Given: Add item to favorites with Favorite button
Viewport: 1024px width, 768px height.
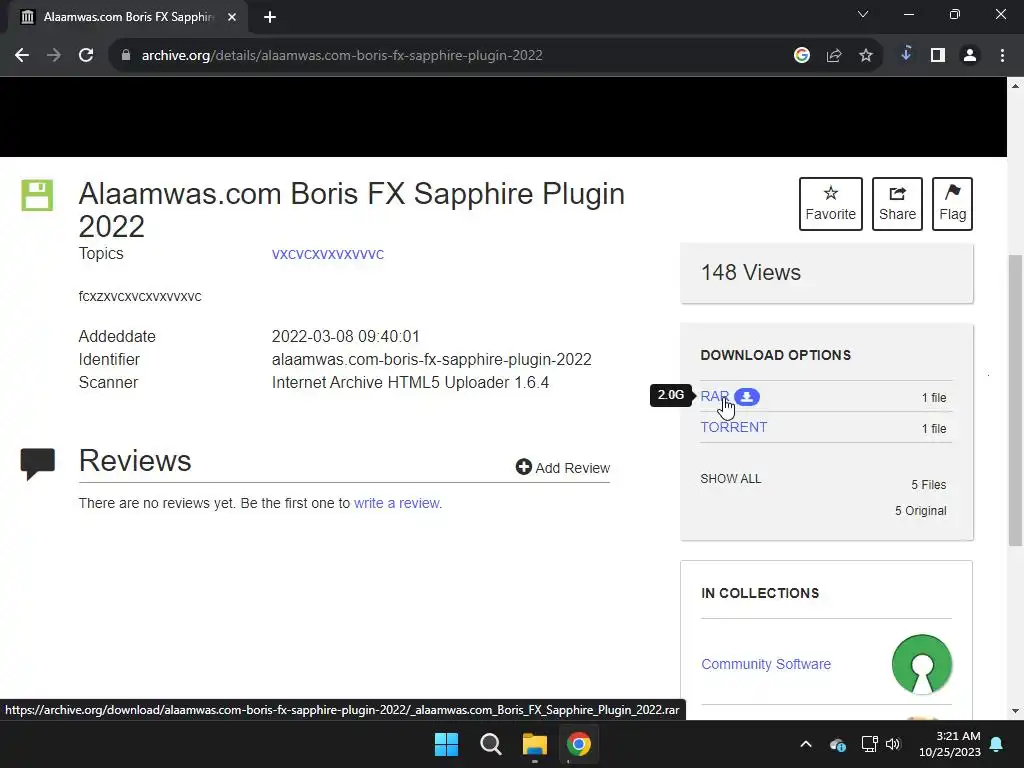Looking at the screenshot, I should (831, 204).
